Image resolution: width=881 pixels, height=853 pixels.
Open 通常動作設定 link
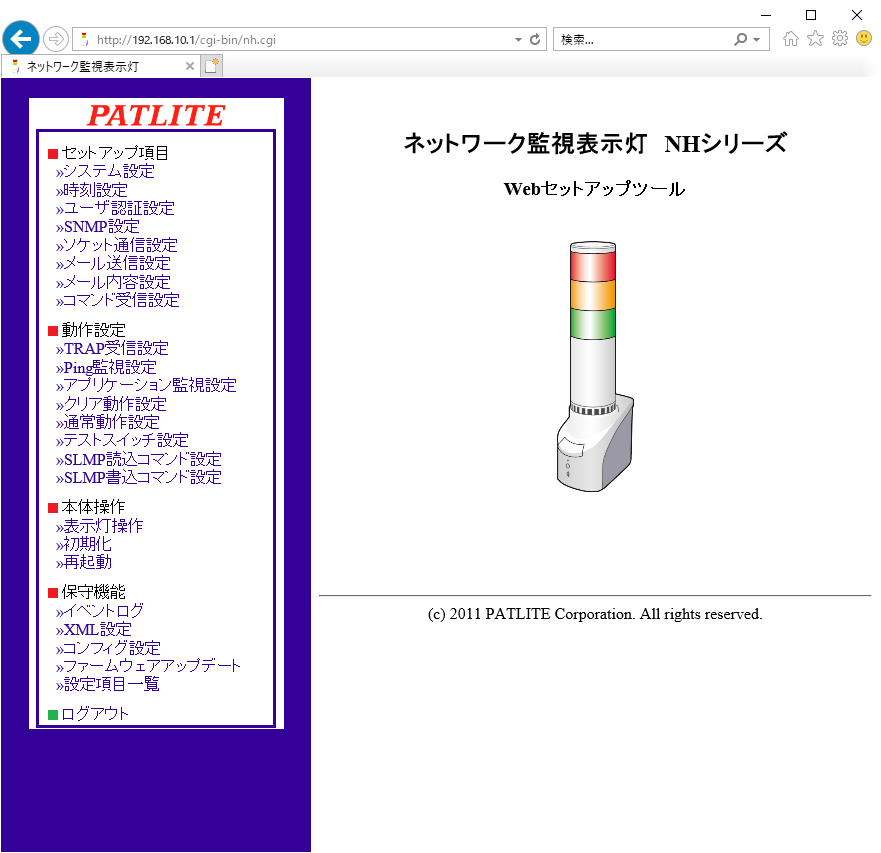[108, 422]
